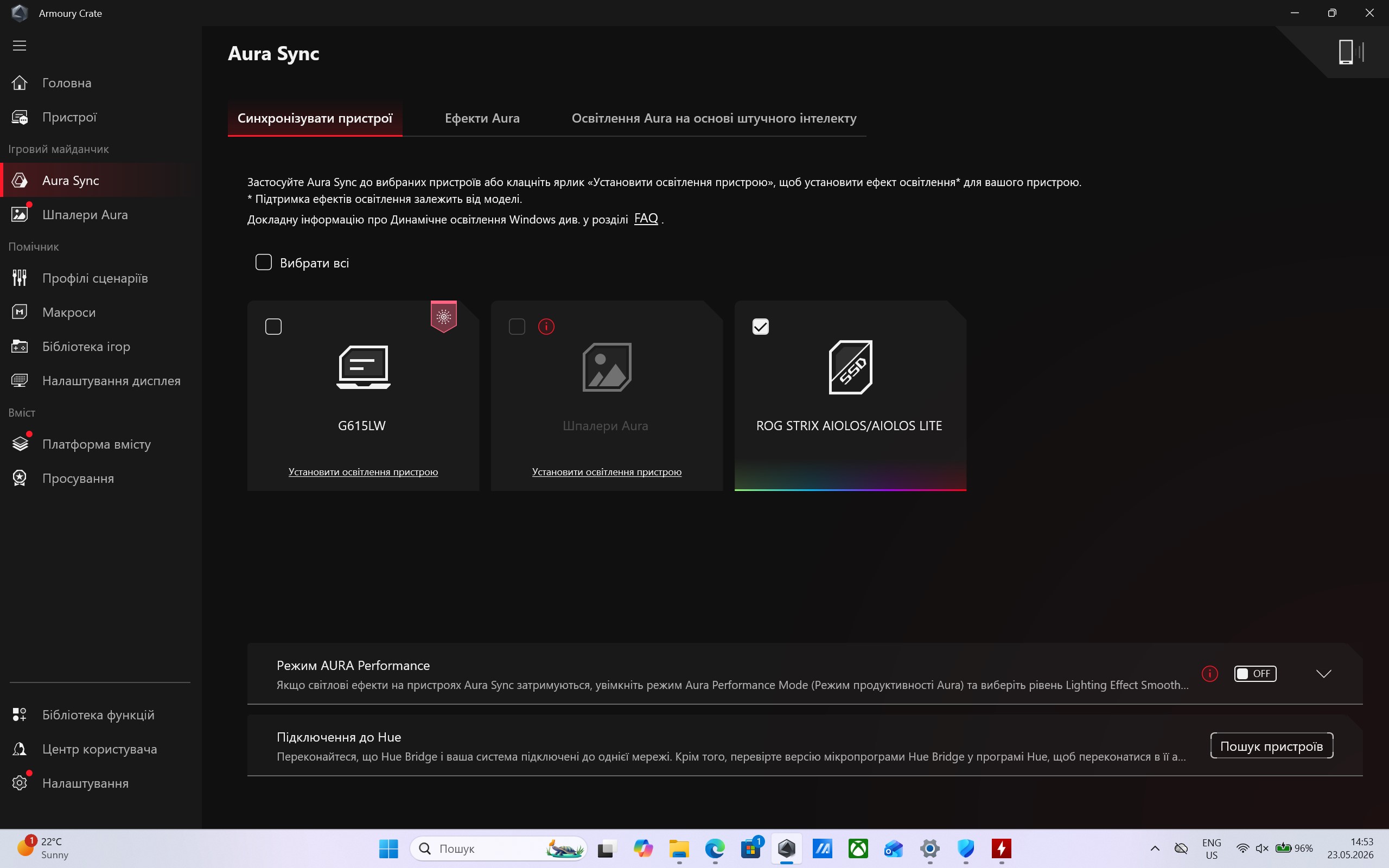This screenshot has width=1389, height=868.
Task: Tick the G615LW device checkbox
Action: point(273,327)
